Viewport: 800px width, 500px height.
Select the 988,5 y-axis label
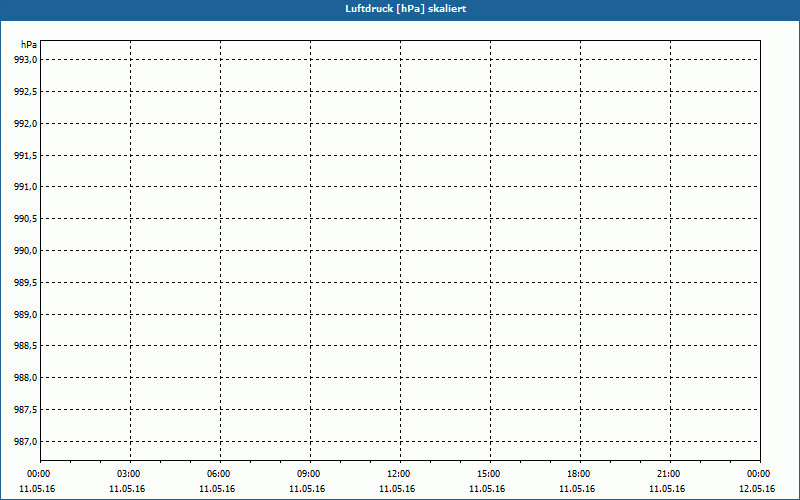[26, 346]
